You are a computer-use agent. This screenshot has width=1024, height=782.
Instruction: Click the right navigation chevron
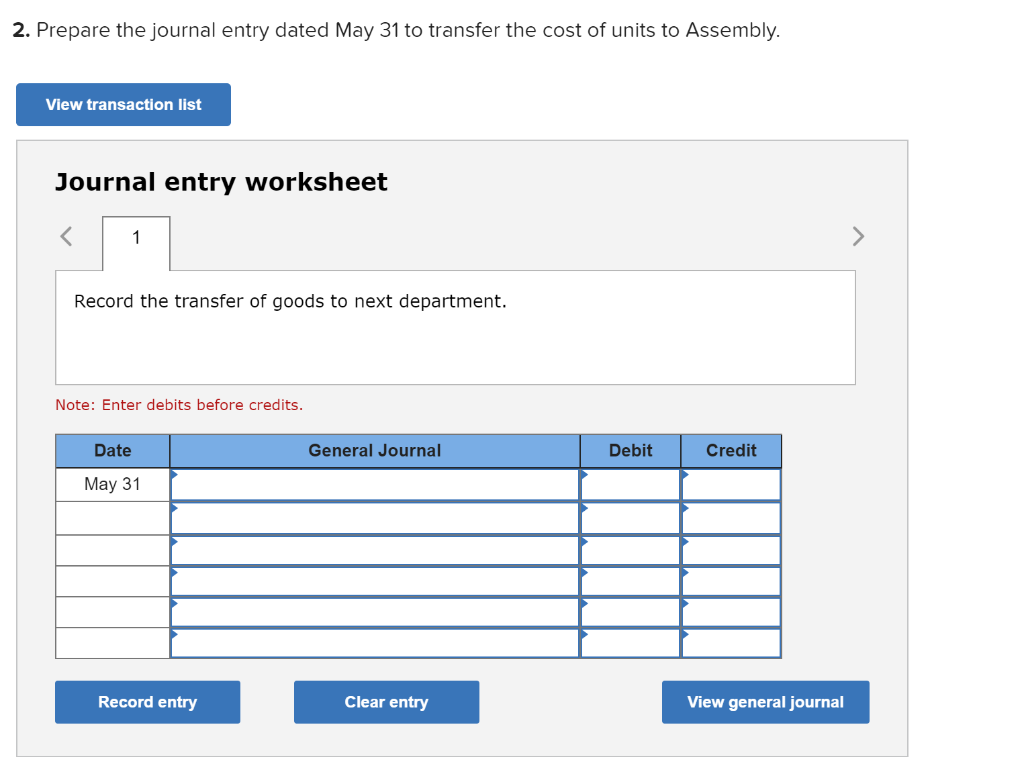tap(858, 236)
